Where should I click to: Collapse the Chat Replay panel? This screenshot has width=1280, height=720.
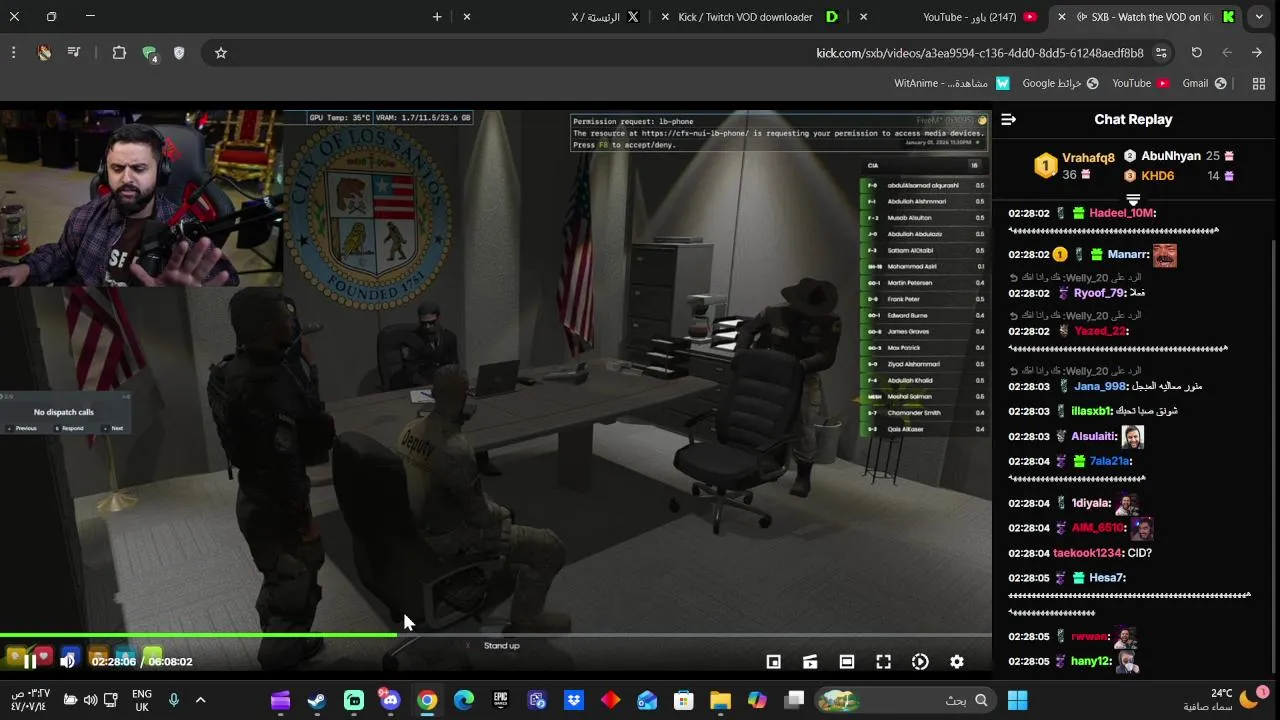coord(1008,119)
